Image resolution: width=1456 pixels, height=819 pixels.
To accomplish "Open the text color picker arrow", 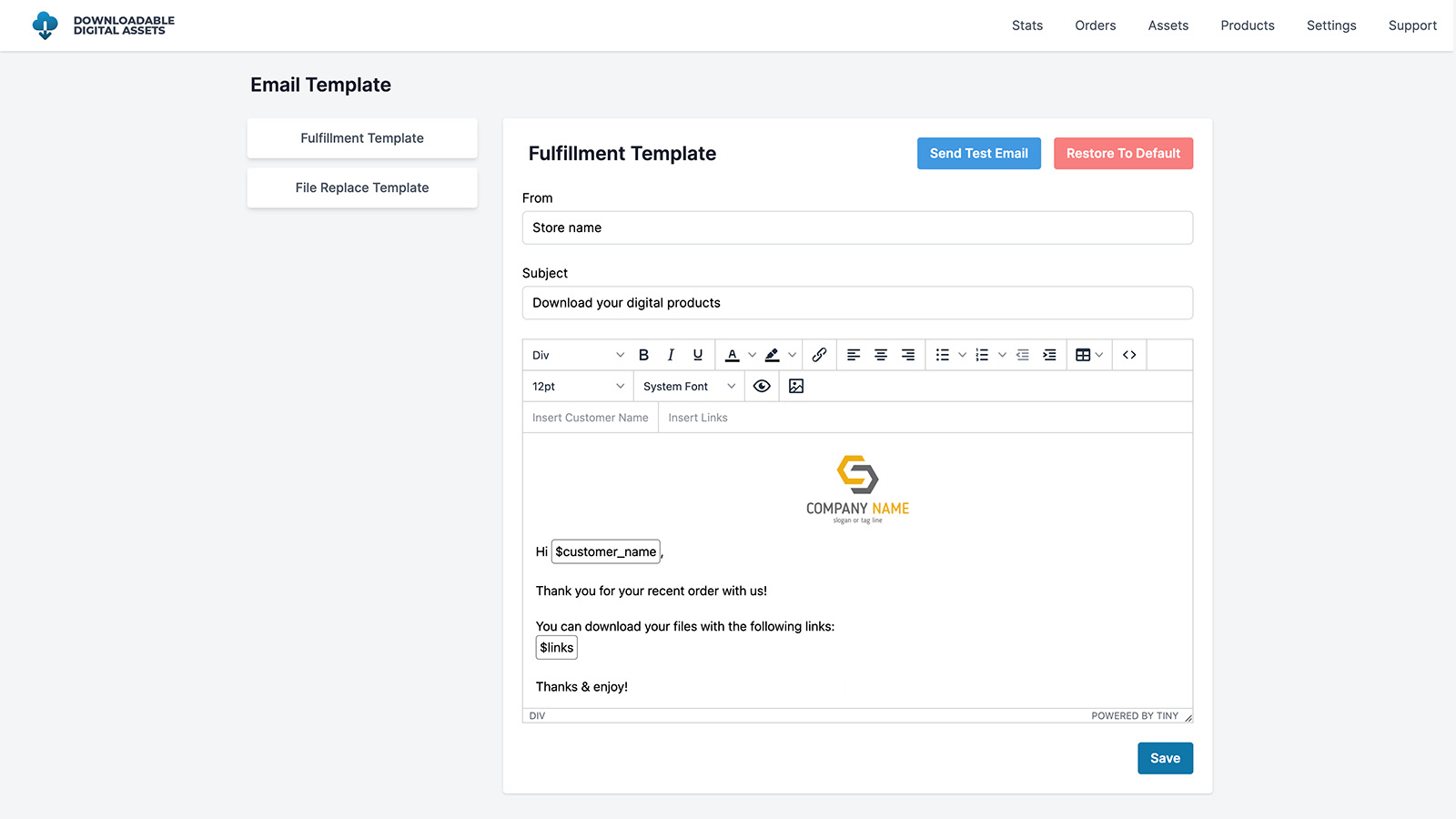I will (x=752, y=355).
